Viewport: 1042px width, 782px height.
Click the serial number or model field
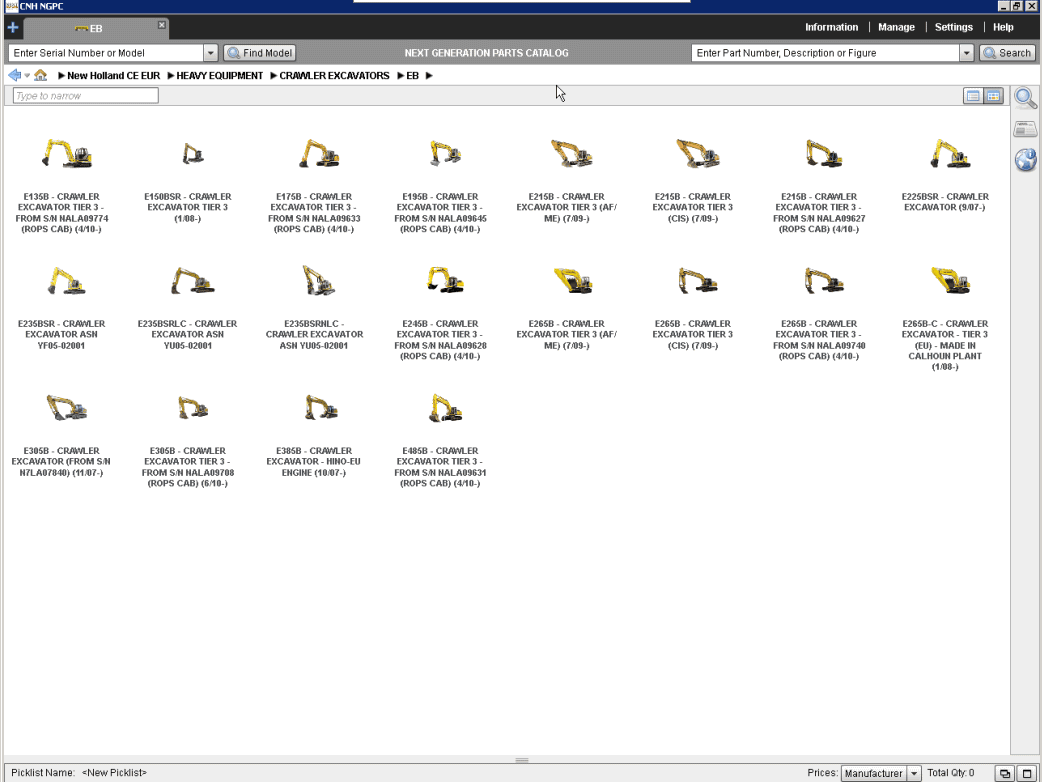(106, 53)
